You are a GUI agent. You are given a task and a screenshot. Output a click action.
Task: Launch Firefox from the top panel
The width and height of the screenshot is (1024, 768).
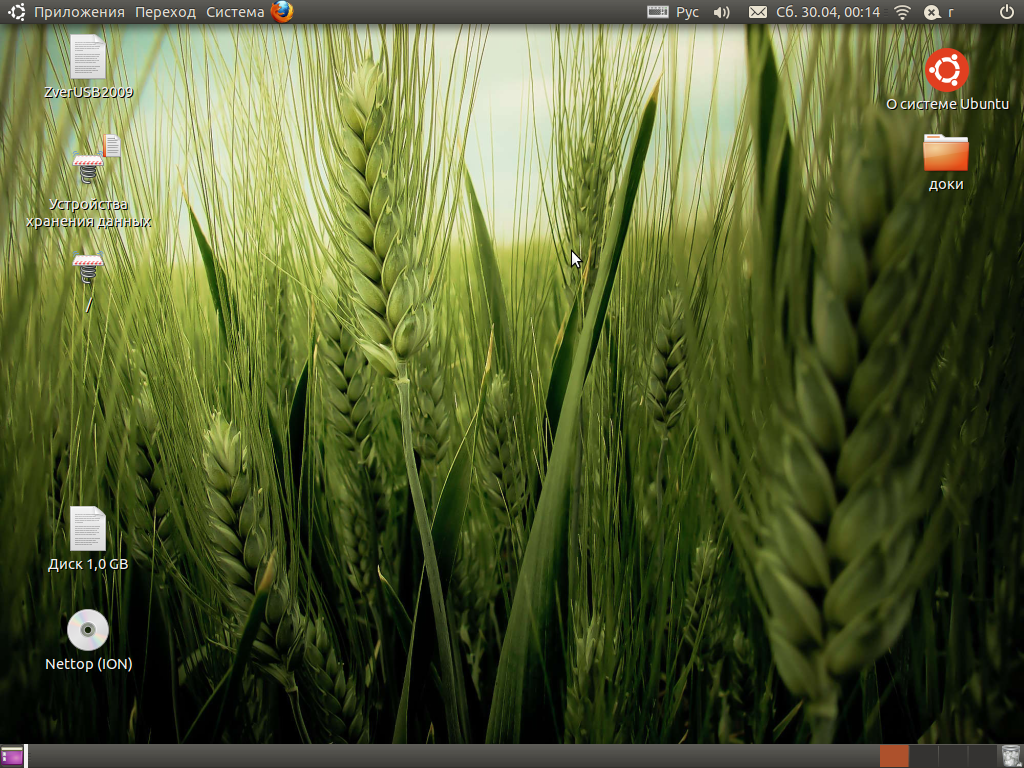[x=282, y=12]
